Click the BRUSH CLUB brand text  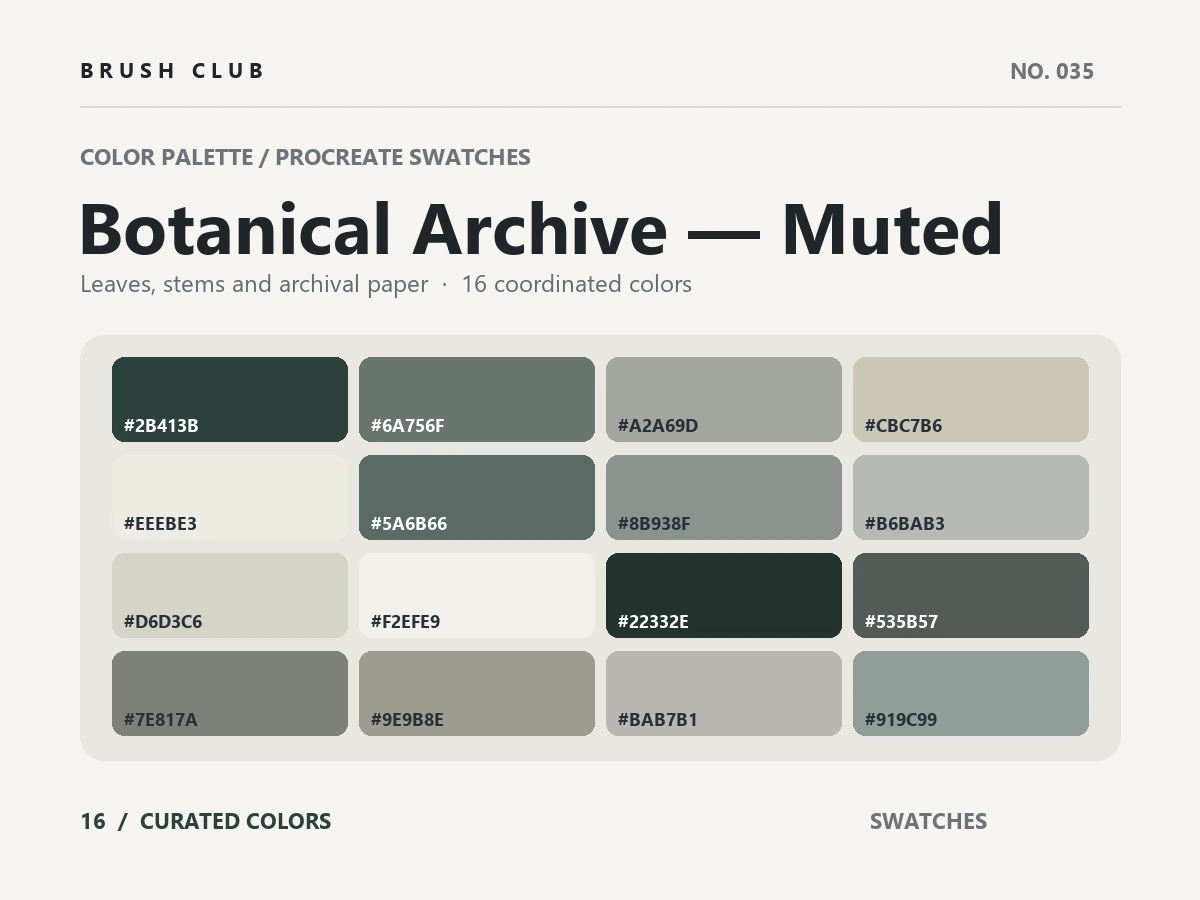[x=172, y=71]
